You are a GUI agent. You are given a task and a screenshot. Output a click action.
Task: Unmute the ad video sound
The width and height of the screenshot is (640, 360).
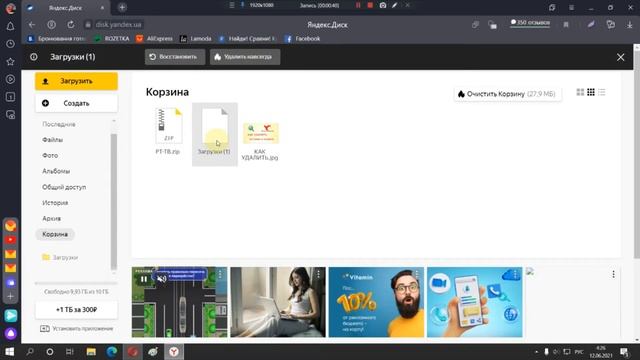(162, 279)
